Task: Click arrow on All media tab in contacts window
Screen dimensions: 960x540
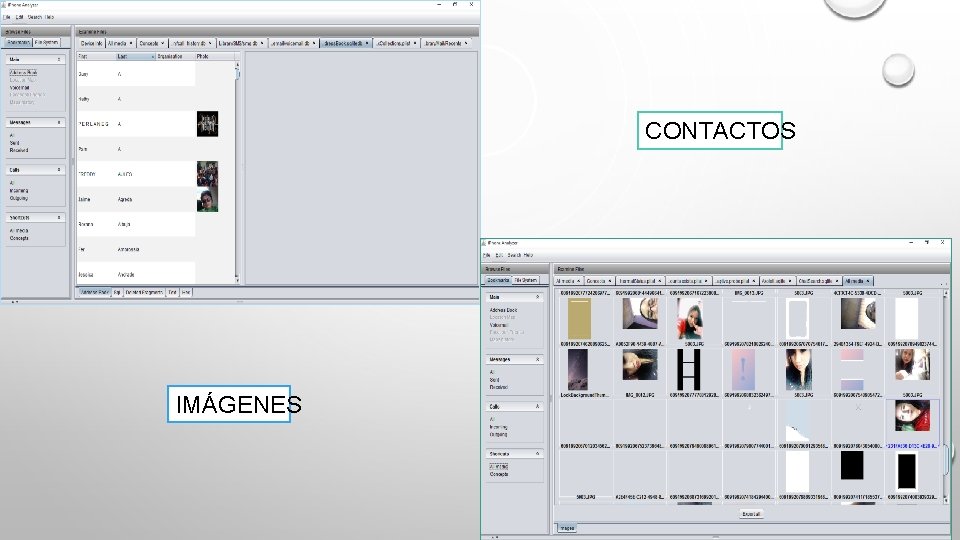Action: 131,43
